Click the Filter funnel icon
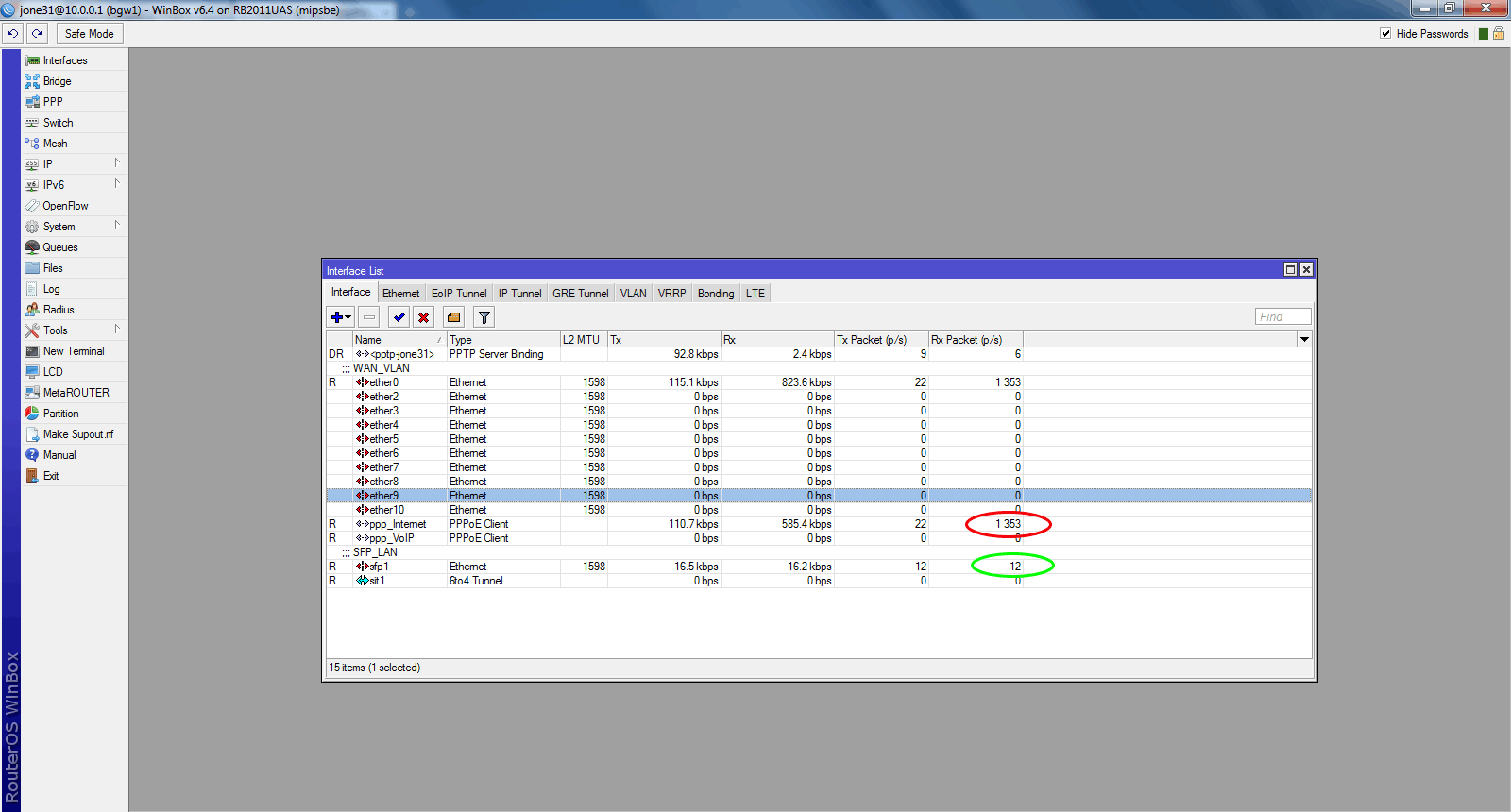The width and height of the screenshot is (1511, 812). (x=484, y=317)
